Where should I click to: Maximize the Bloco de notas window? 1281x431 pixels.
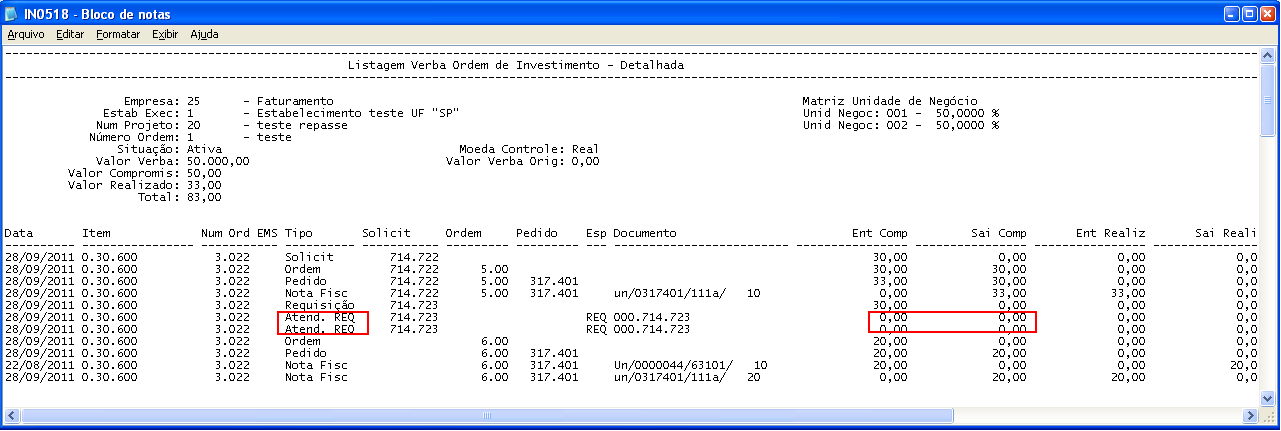point(1250,13)
